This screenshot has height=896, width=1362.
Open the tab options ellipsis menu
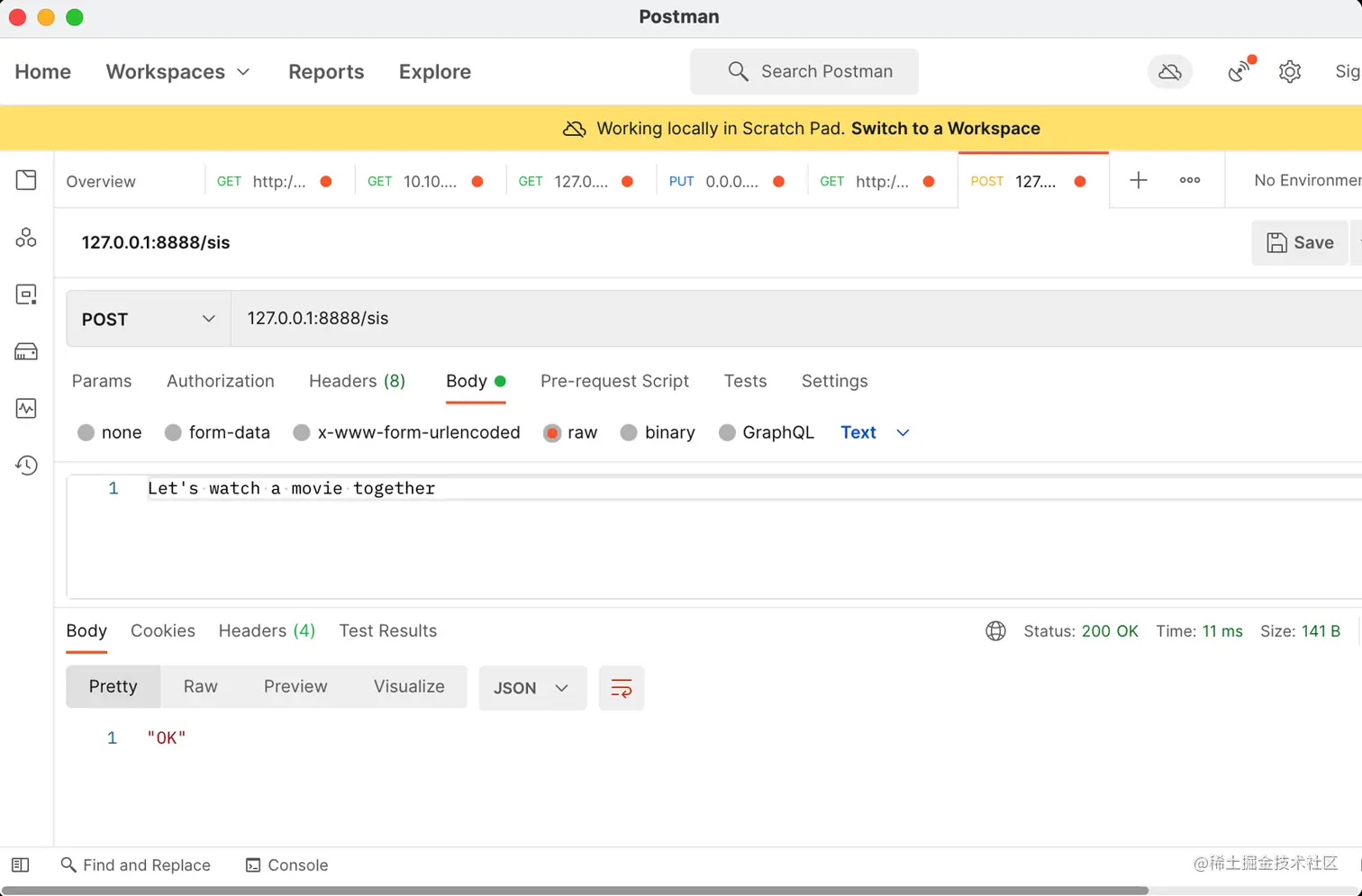click(x=1190, y=180)
